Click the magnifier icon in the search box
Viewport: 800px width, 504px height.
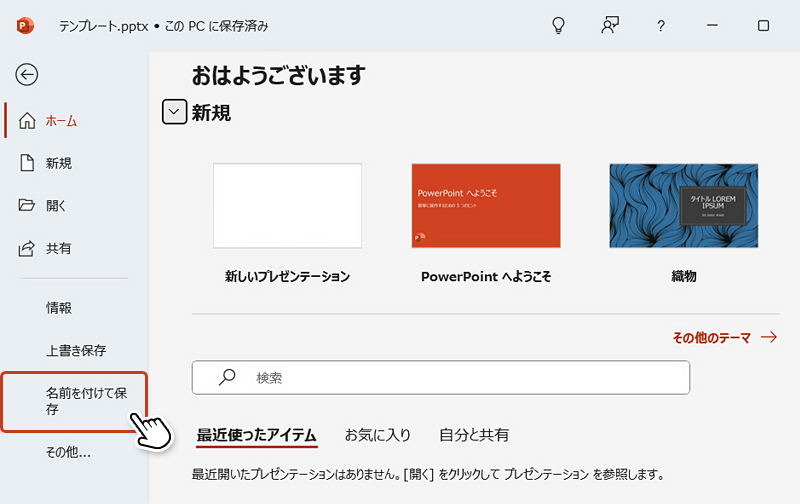point(227,377)
